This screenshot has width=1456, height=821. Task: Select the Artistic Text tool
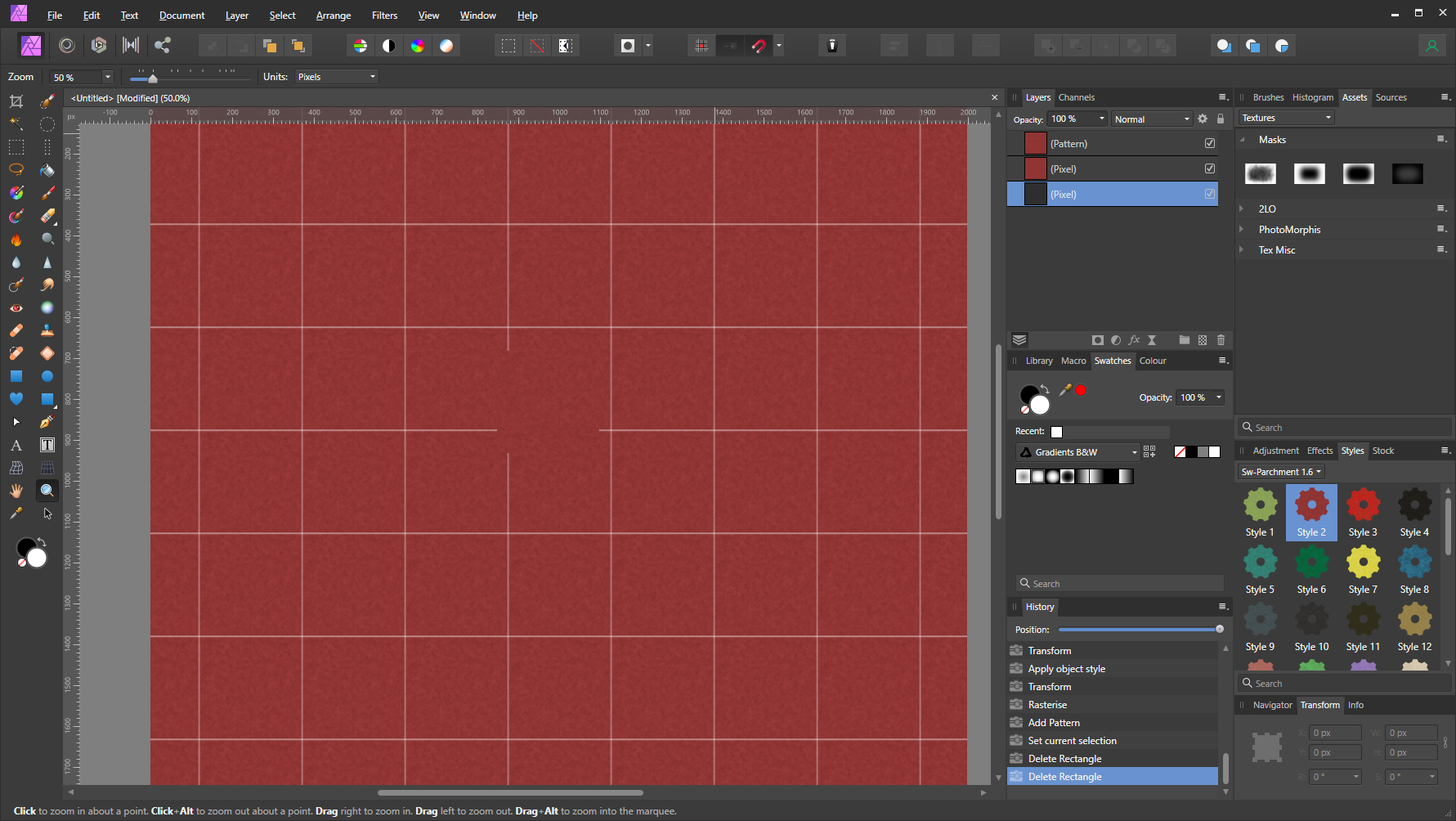click(x=16, y=446)
